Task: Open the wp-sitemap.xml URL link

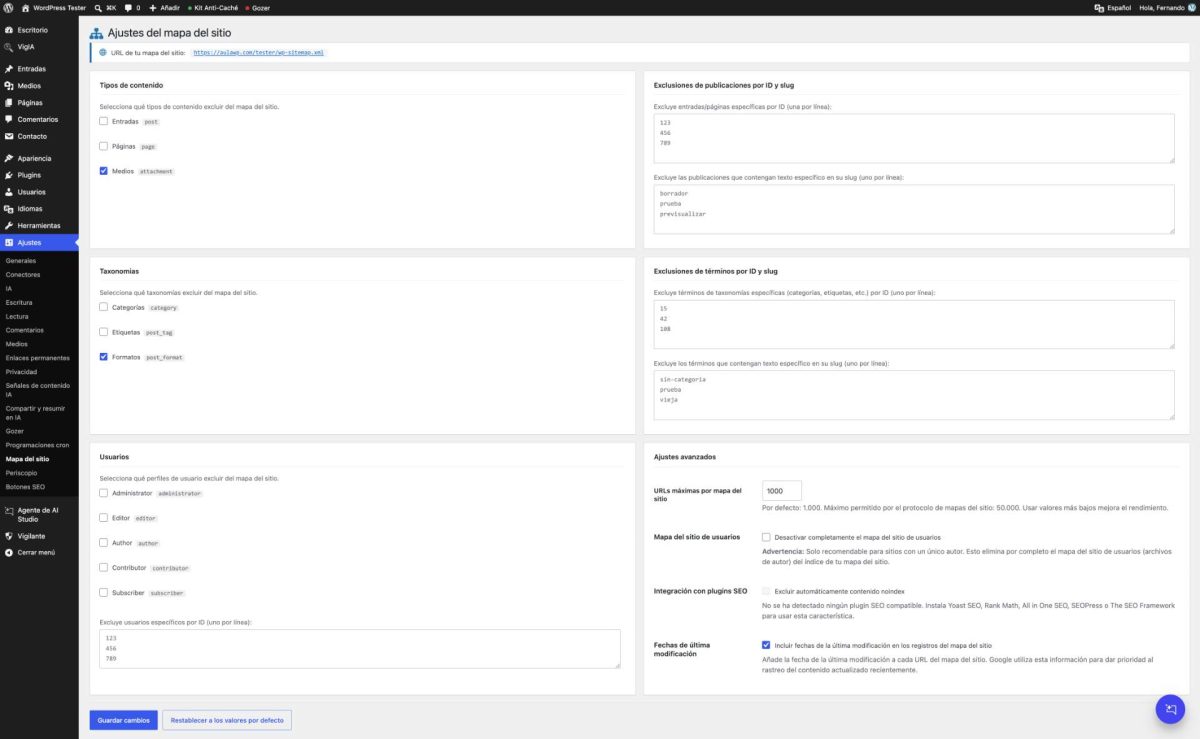Action: (x=259, y=52)
